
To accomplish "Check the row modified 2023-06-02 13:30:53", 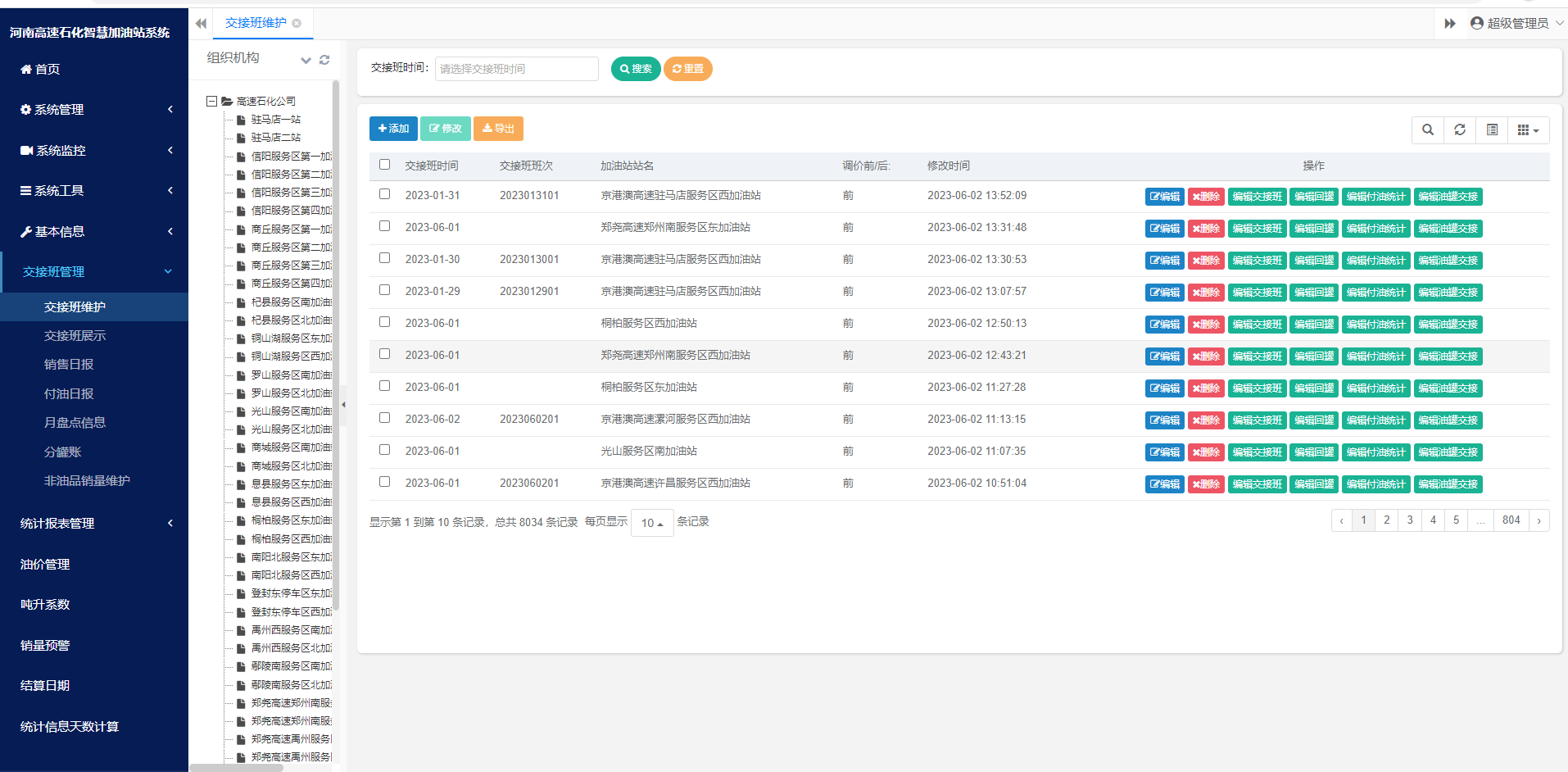I will [384, 258].
